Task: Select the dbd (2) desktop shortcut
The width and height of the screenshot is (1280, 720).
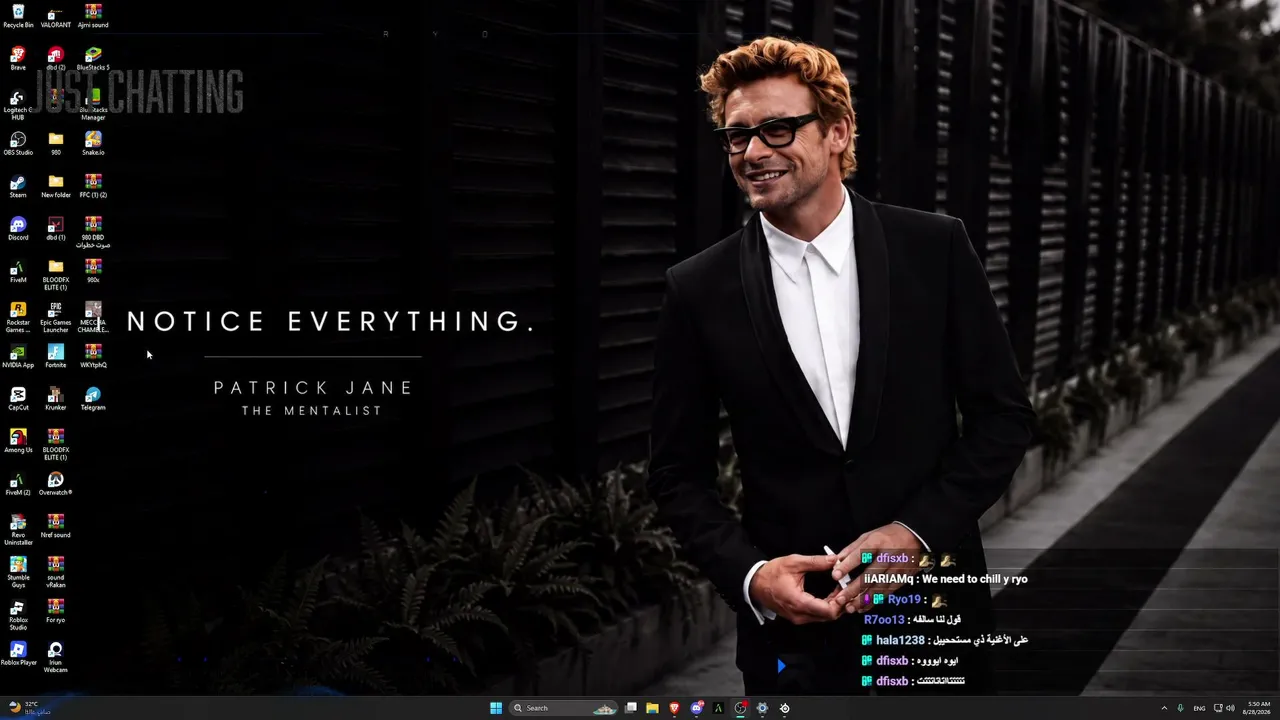Action: coord(56,58)
